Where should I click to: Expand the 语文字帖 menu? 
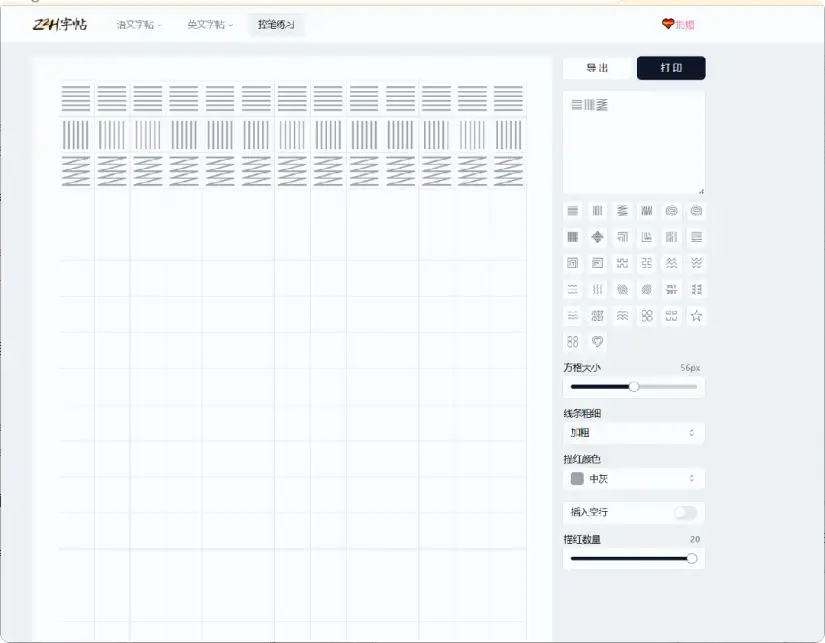(132, 25)
